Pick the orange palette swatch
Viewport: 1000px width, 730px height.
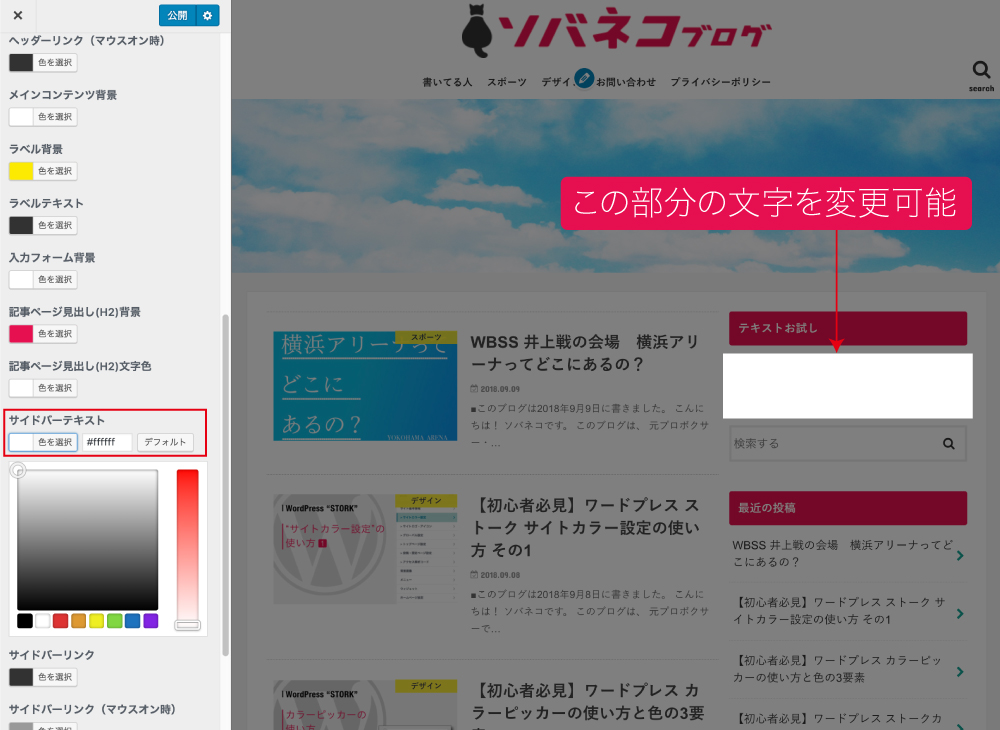(78, 620)
